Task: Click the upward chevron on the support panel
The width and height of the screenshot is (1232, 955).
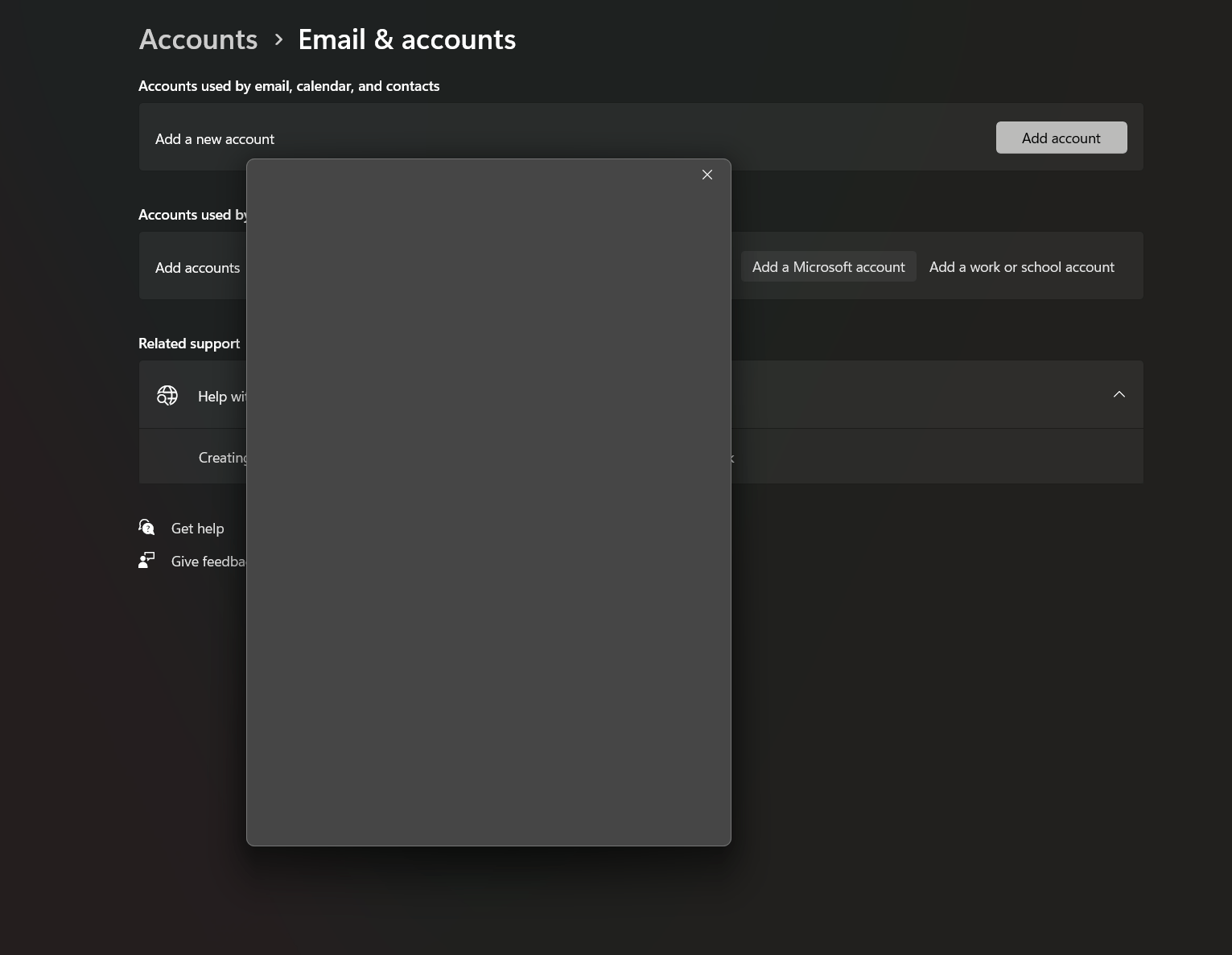Action: click(1119, 394)
